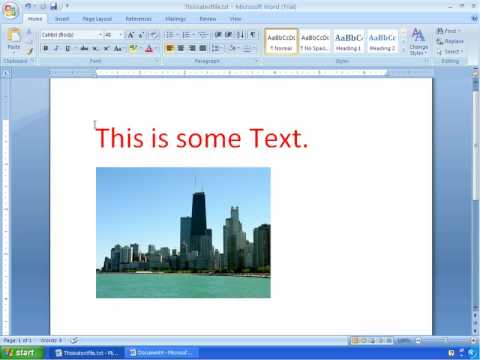The width and height of the screenshot is (480, 360).
Task: Apply subscript formatting
Action: tap(95, 49)
